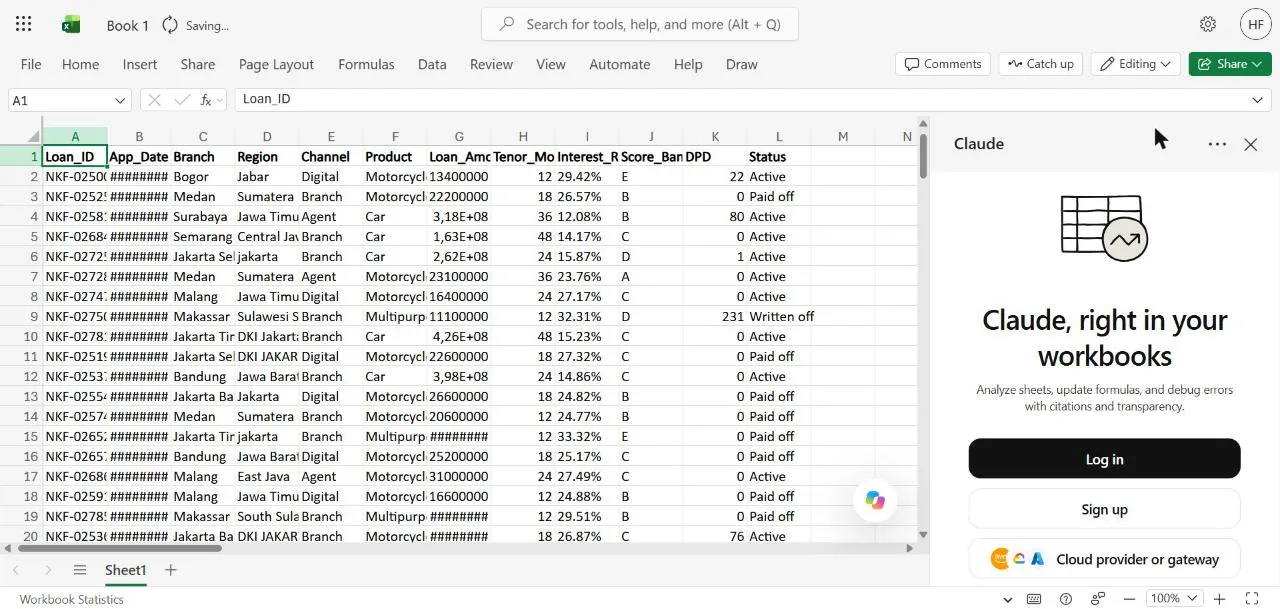Go to previous sheet arrow
Screen dimensions: 1280x609
point(17,570)
